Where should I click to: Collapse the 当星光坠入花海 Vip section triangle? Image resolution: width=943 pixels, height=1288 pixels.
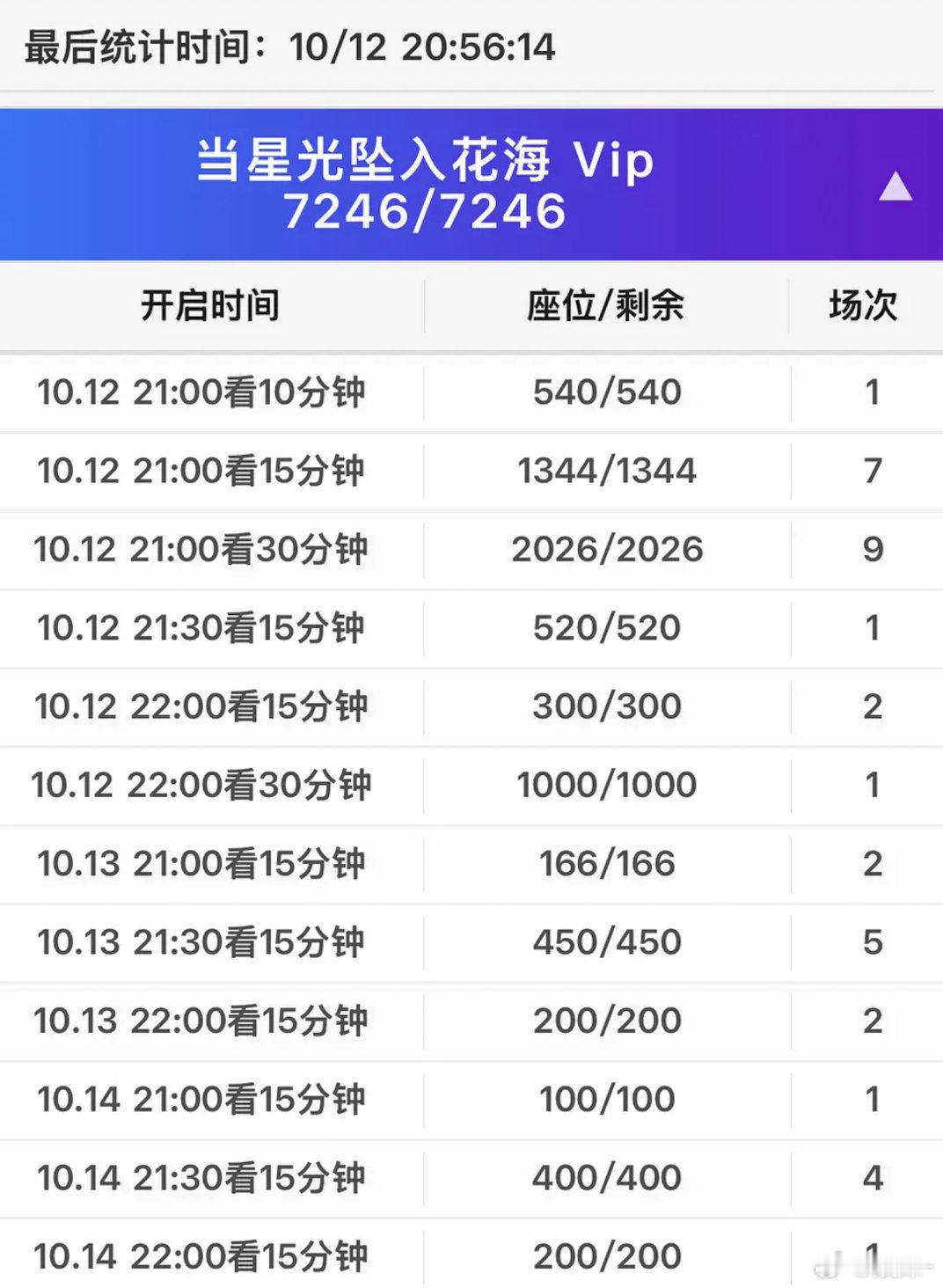pos(895,187)
